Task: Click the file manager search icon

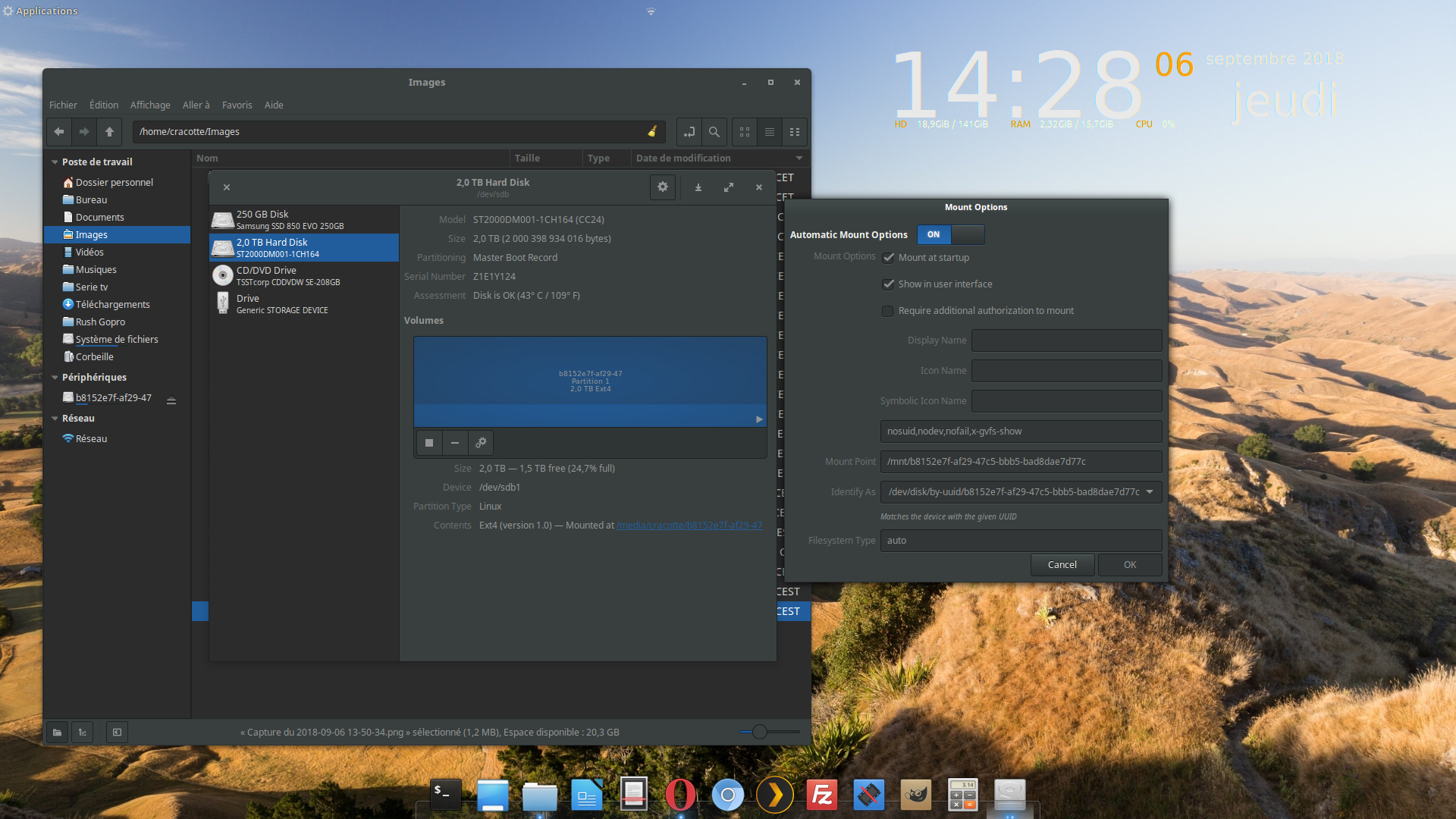Action: [x=714, y=132]
